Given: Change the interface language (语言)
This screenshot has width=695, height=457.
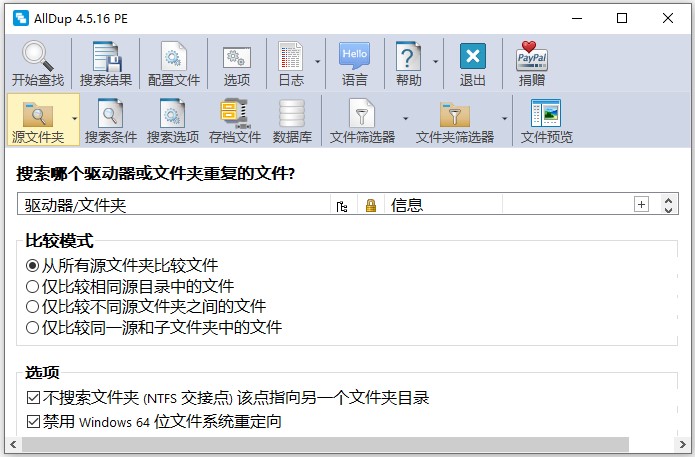Looking at the screenshot, I should pos(355,63).
